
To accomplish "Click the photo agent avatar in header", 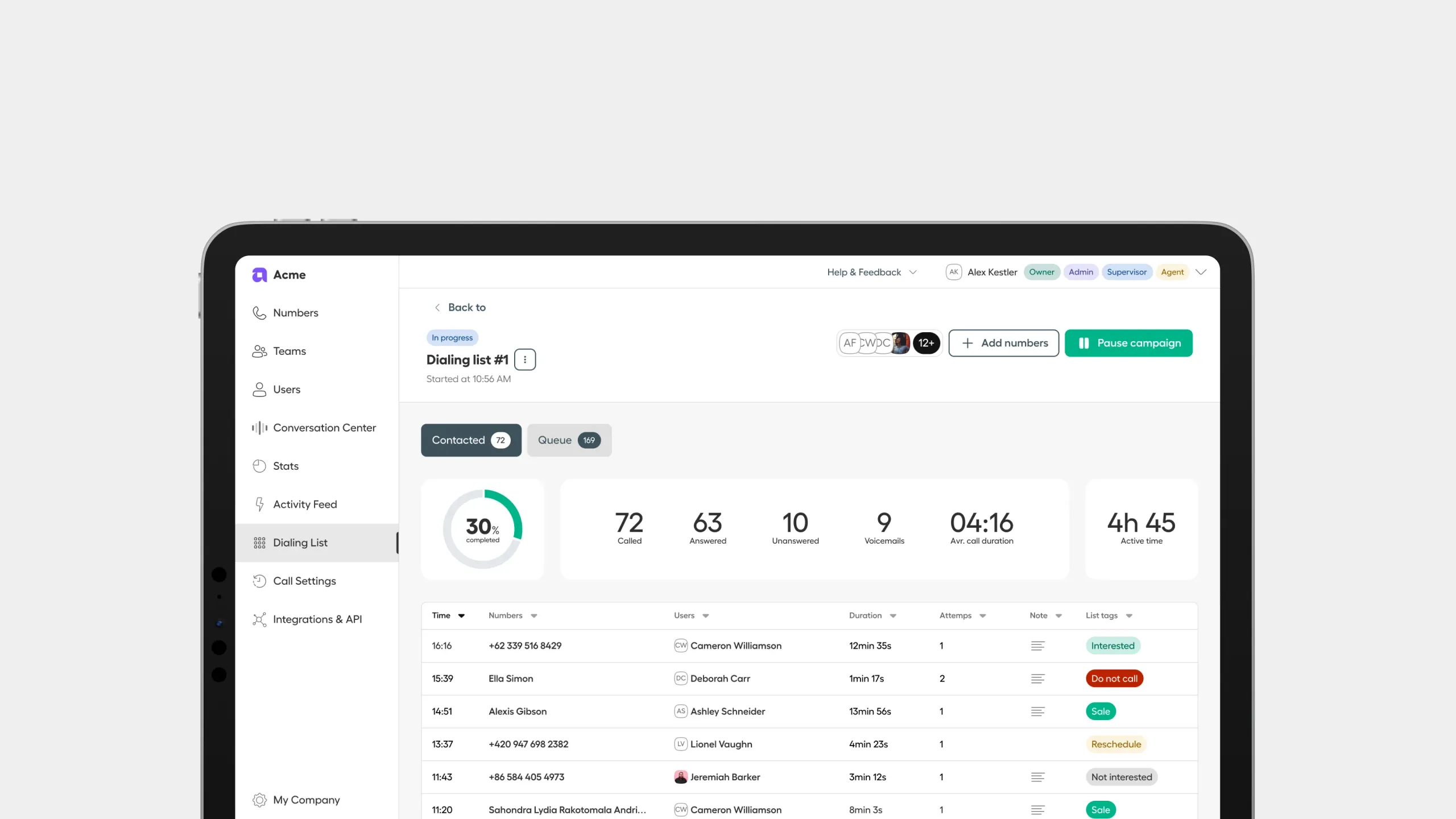I will 901,343.
